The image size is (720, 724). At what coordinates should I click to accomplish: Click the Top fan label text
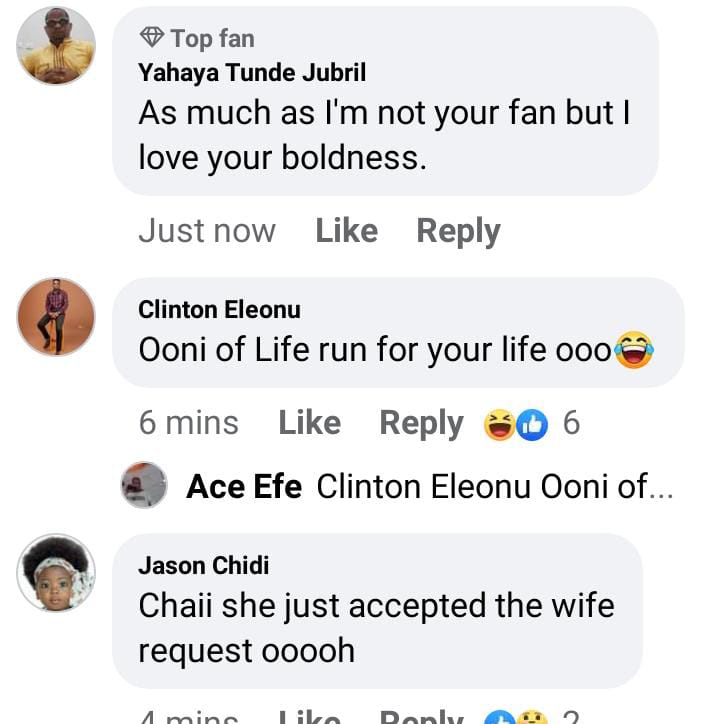point(212,38)
